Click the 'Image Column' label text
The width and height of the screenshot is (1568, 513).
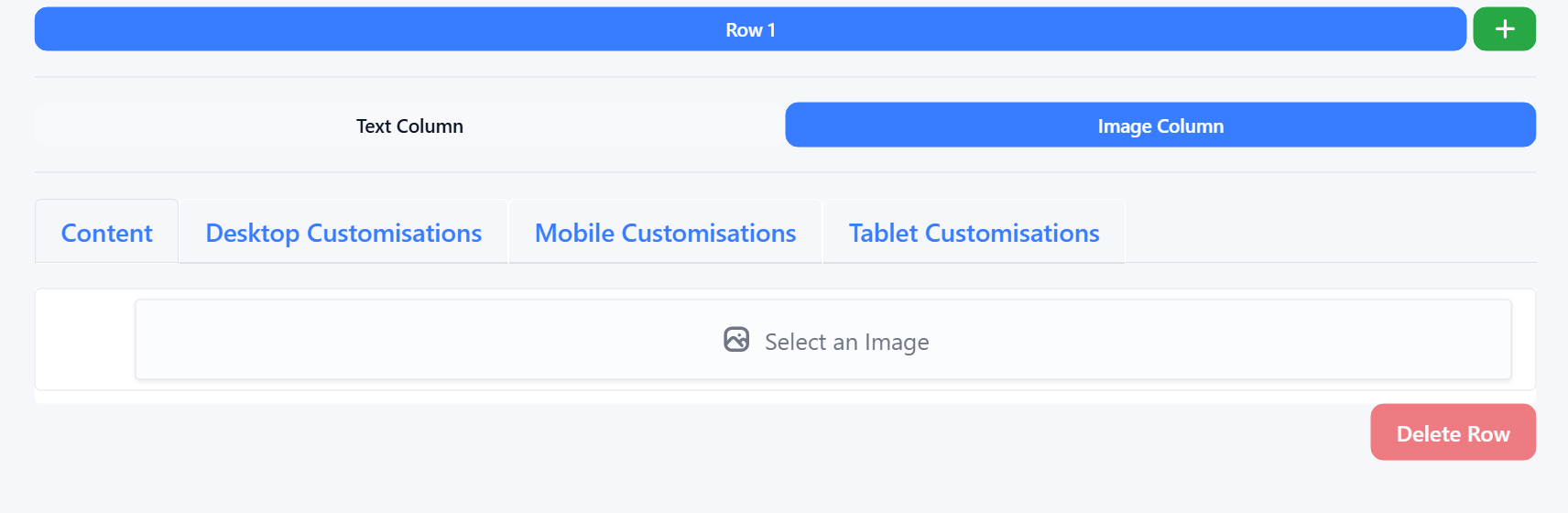(1160, 126)
